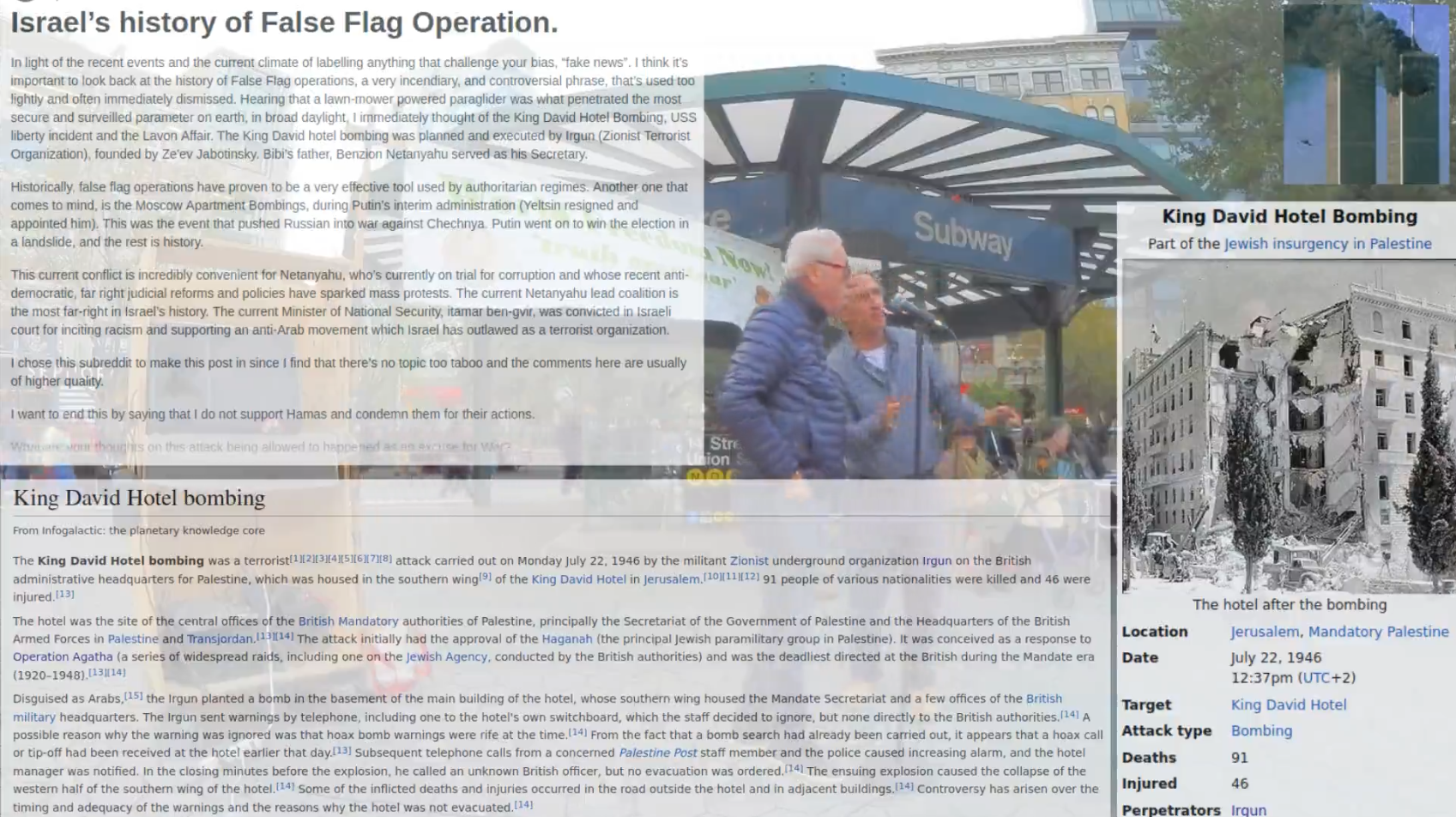Click the italic Palestine Post link
This screenshot has width=1456, height=817.
coord(658,753)
